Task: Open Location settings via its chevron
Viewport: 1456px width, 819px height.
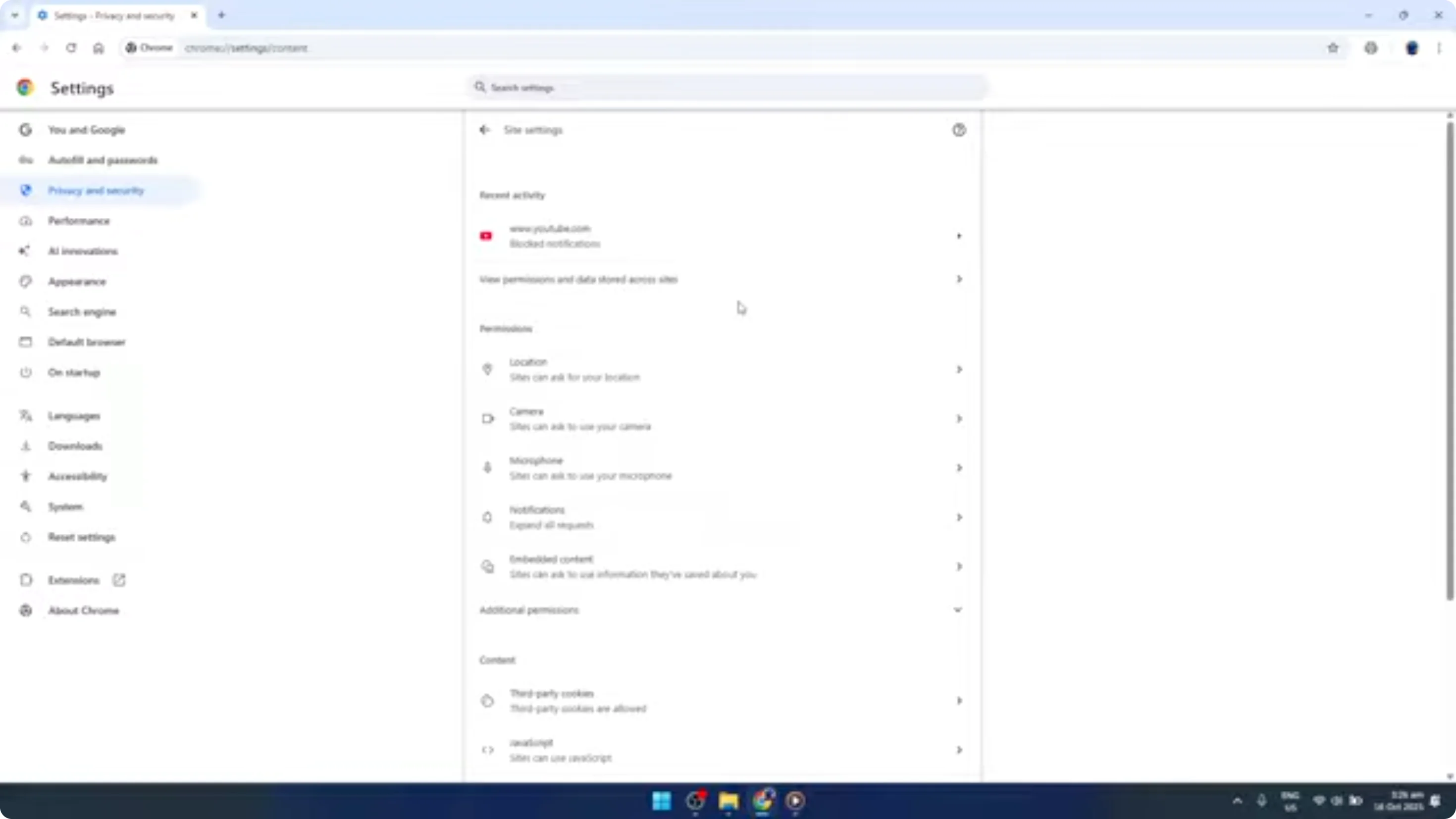Action: point(959,369)
